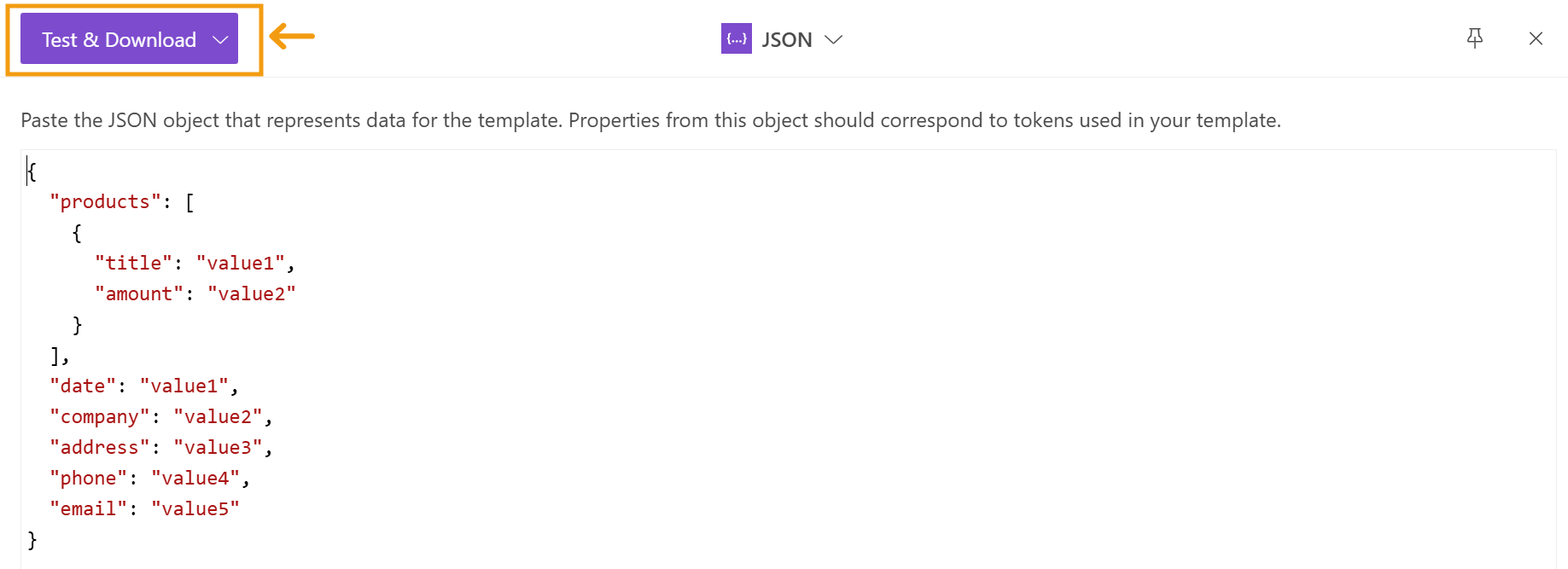Click the "date" key in JSON
Image resolution: width=1568 pixels, height=569 pixels.
coord(83,386)
